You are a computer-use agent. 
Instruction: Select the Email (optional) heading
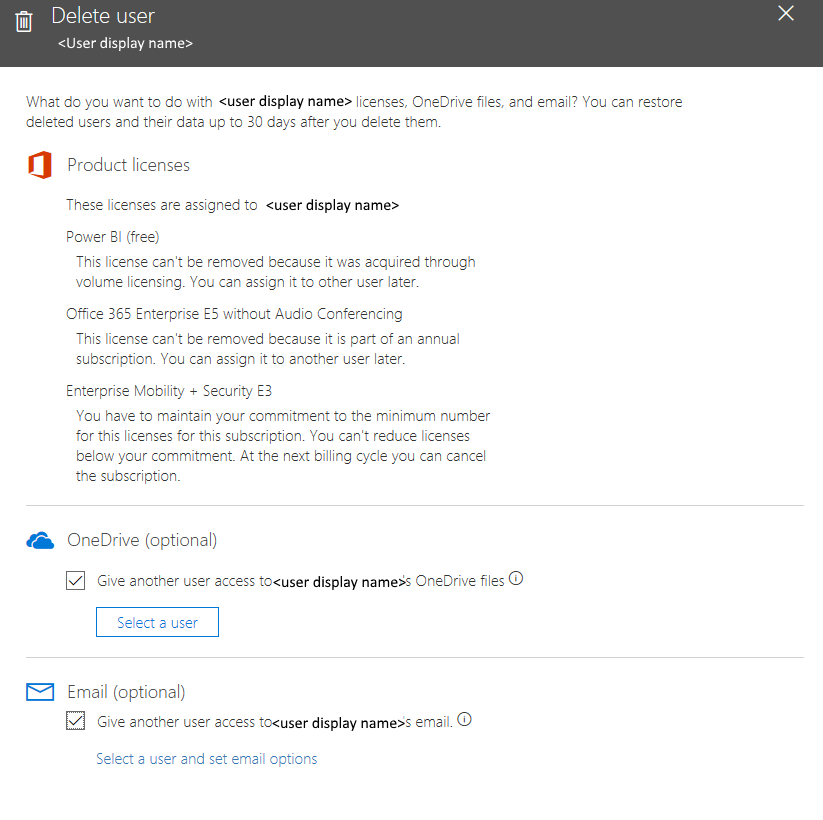(x=126, y=692)
